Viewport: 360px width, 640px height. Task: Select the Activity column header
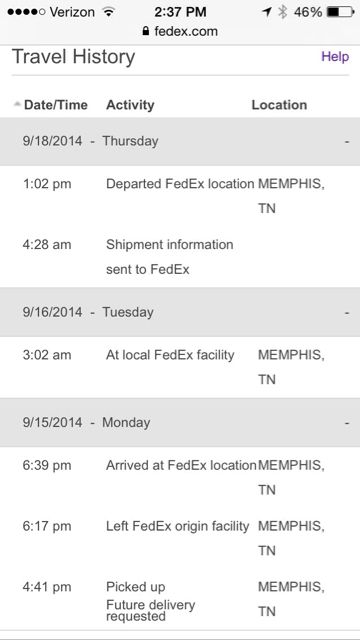tap(130, 105)
